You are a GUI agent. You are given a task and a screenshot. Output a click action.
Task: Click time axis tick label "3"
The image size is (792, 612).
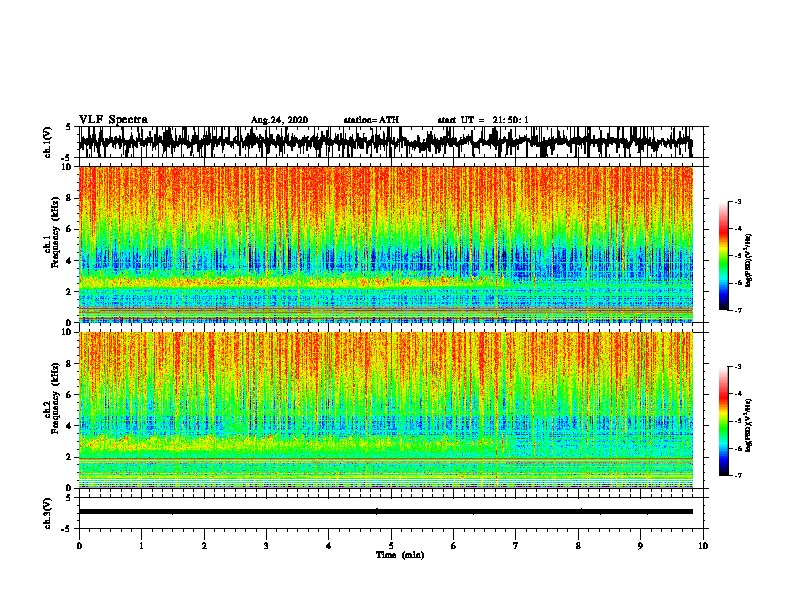(266, 546)
